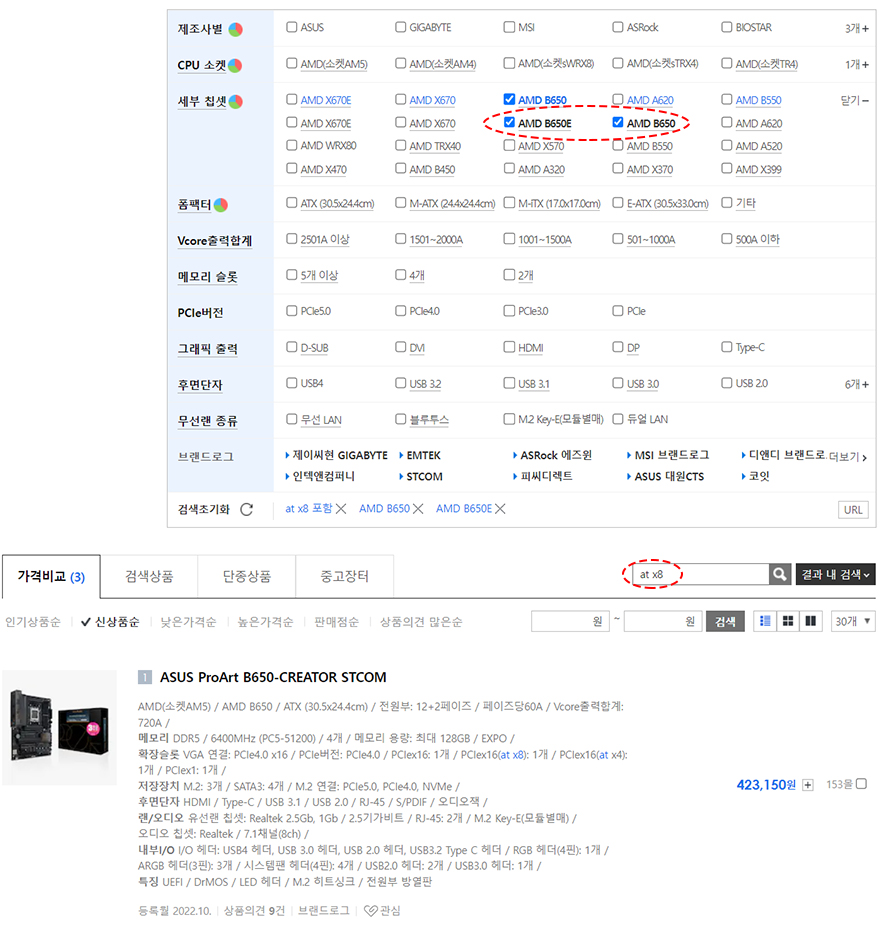Click the price range 검색 button

coord(725,622)
